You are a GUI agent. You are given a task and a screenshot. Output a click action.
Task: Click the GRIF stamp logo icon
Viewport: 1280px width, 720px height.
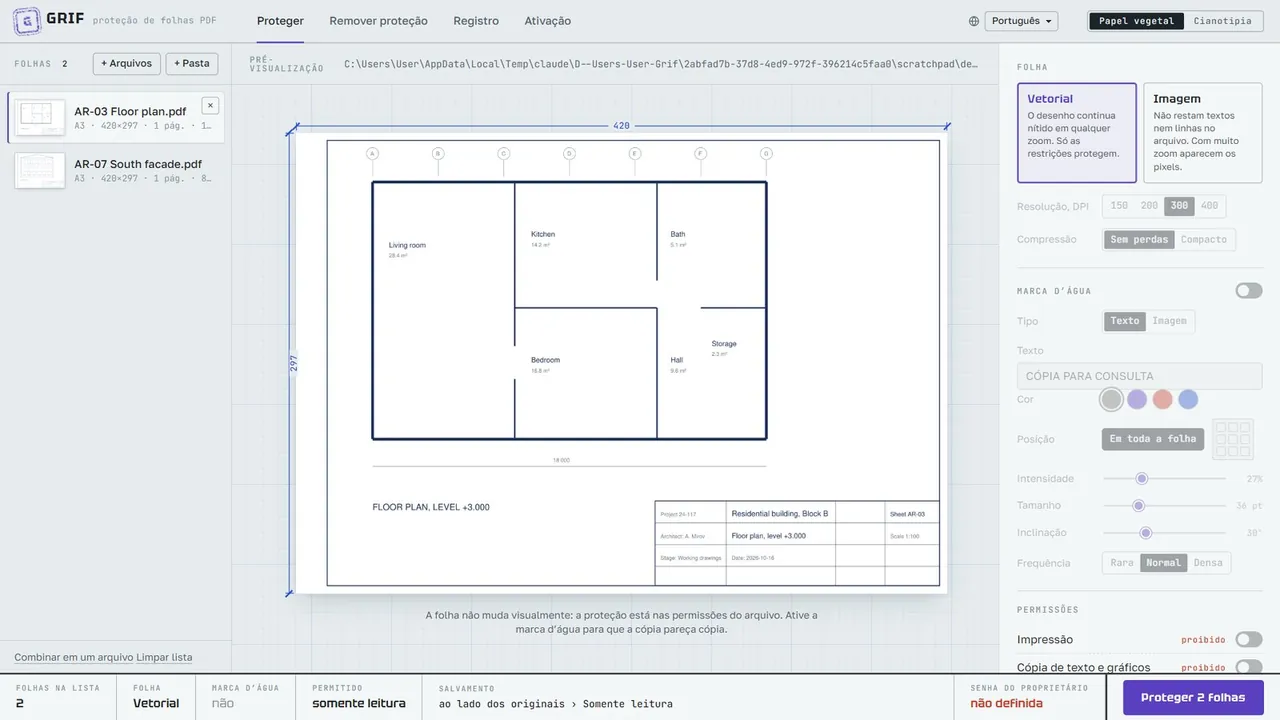click(27, 20)
